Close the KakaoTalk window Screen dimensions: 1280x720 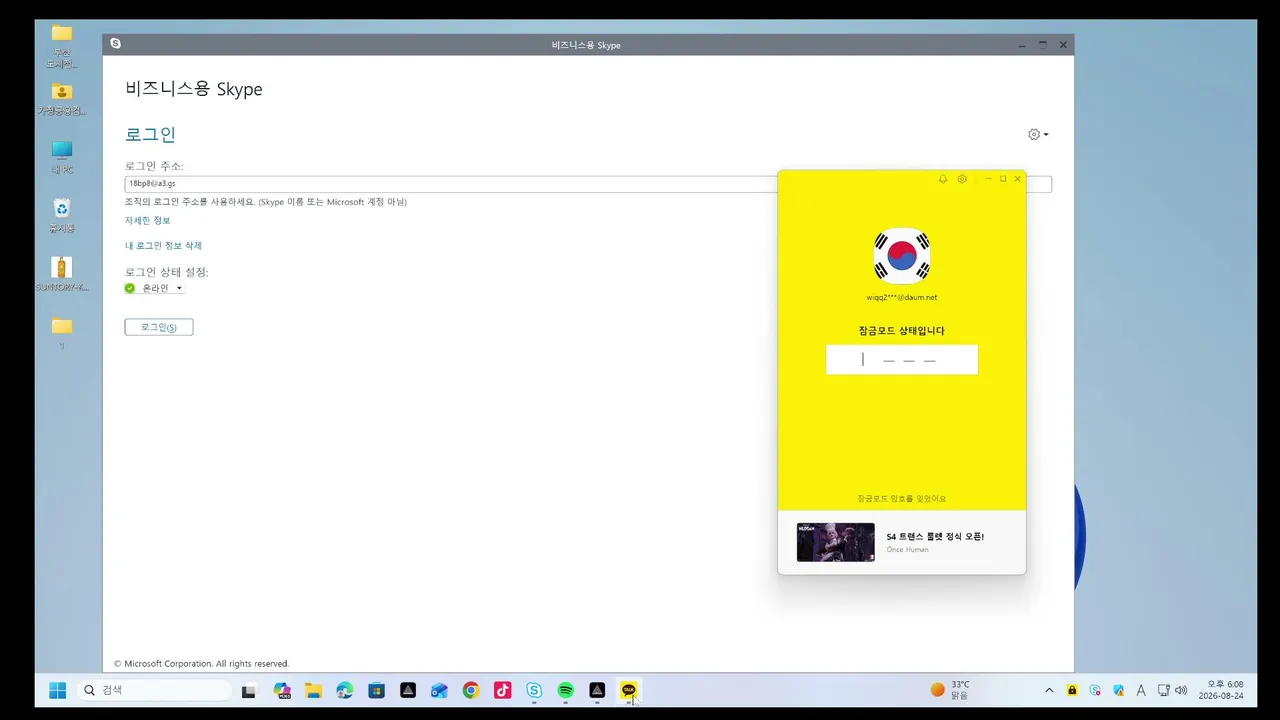(x=1018, y=179)
